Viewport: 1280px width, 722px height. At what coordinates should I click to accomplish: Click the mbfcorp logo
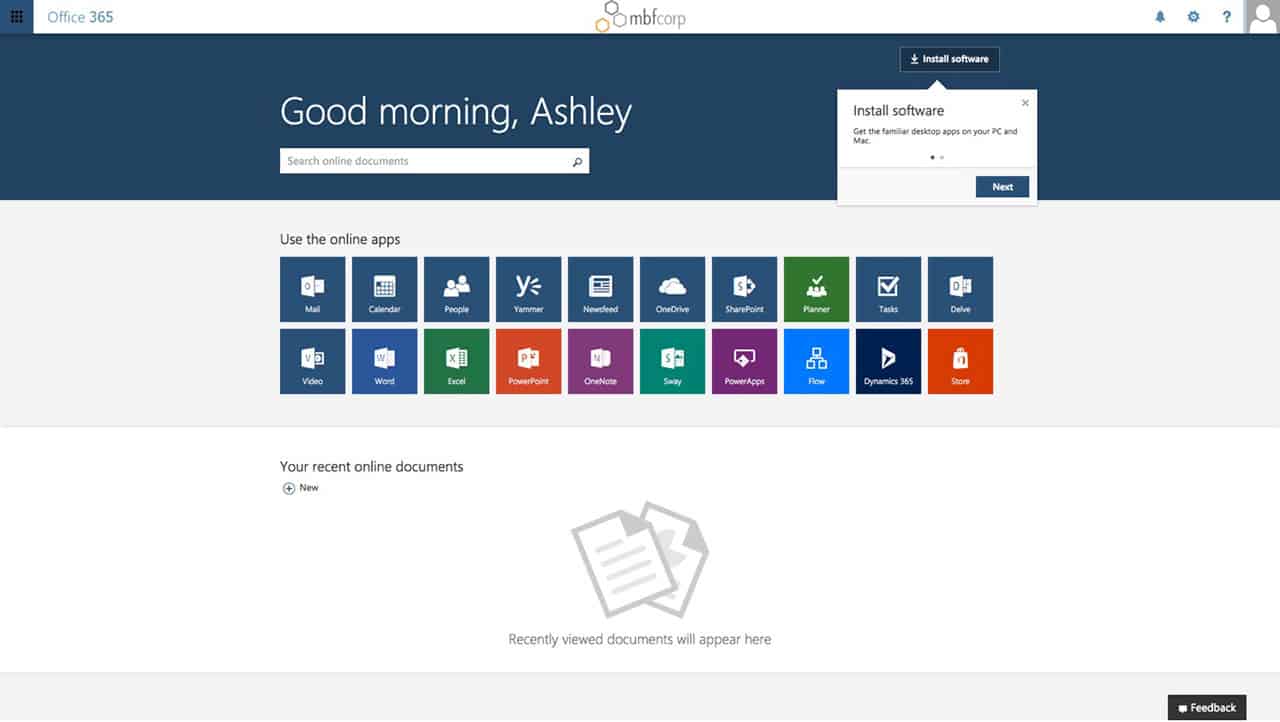639,17
